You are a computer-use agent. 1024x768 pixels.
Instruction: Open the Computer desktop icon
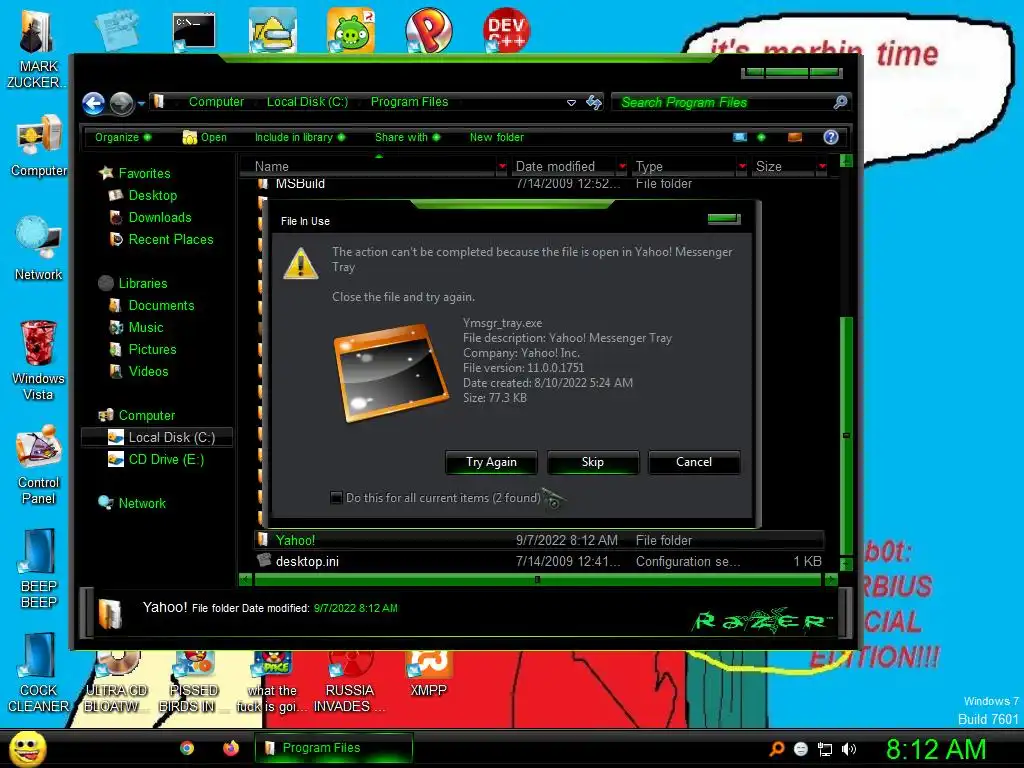tap(39, 146)
